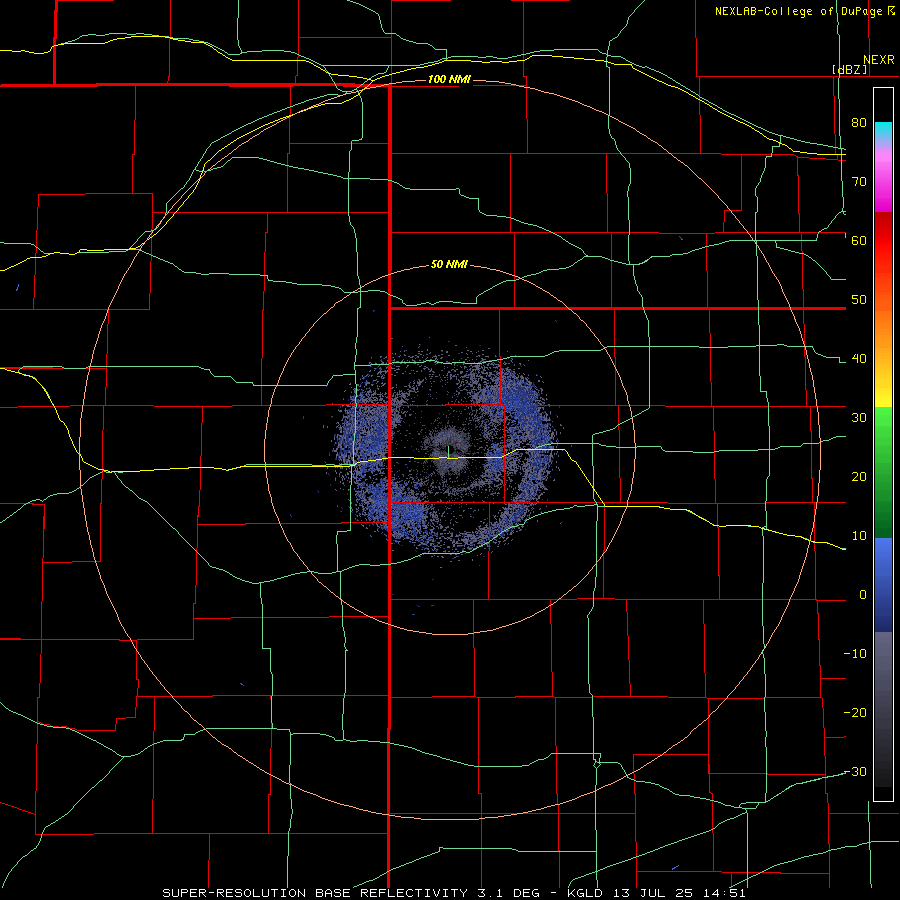This screenshot has height=900, width=900.
Task: Click the 60 value on dBZ scale
Action: click(859, 240)
